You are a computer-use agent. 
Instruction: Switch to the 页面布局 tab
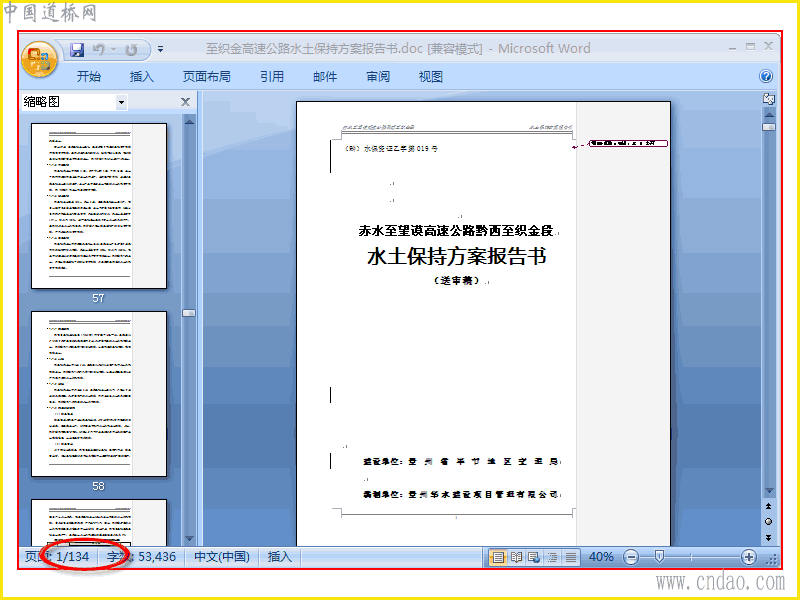pos(207,77)
